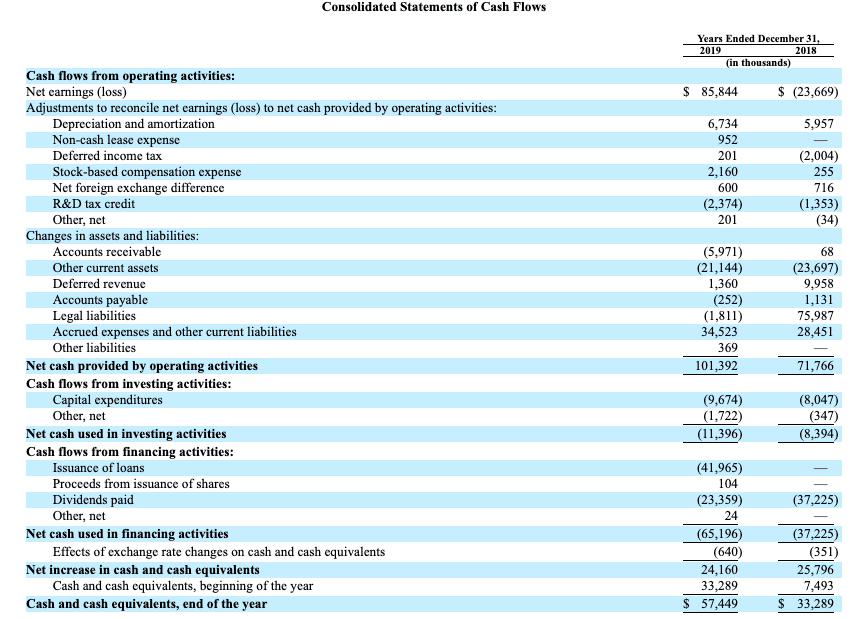Click the 6,734 depreciation value
The width and height of the screenshot is (851, 619).
[x=722, y=124]
